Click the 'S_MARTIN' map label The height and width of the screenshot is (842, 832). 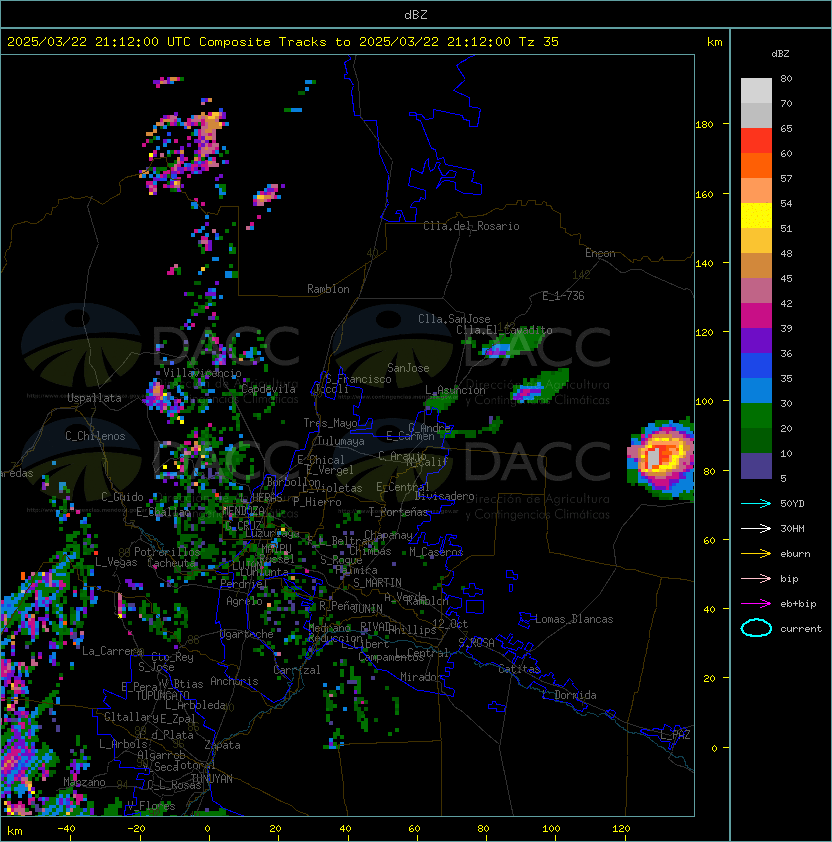(377, 583)
